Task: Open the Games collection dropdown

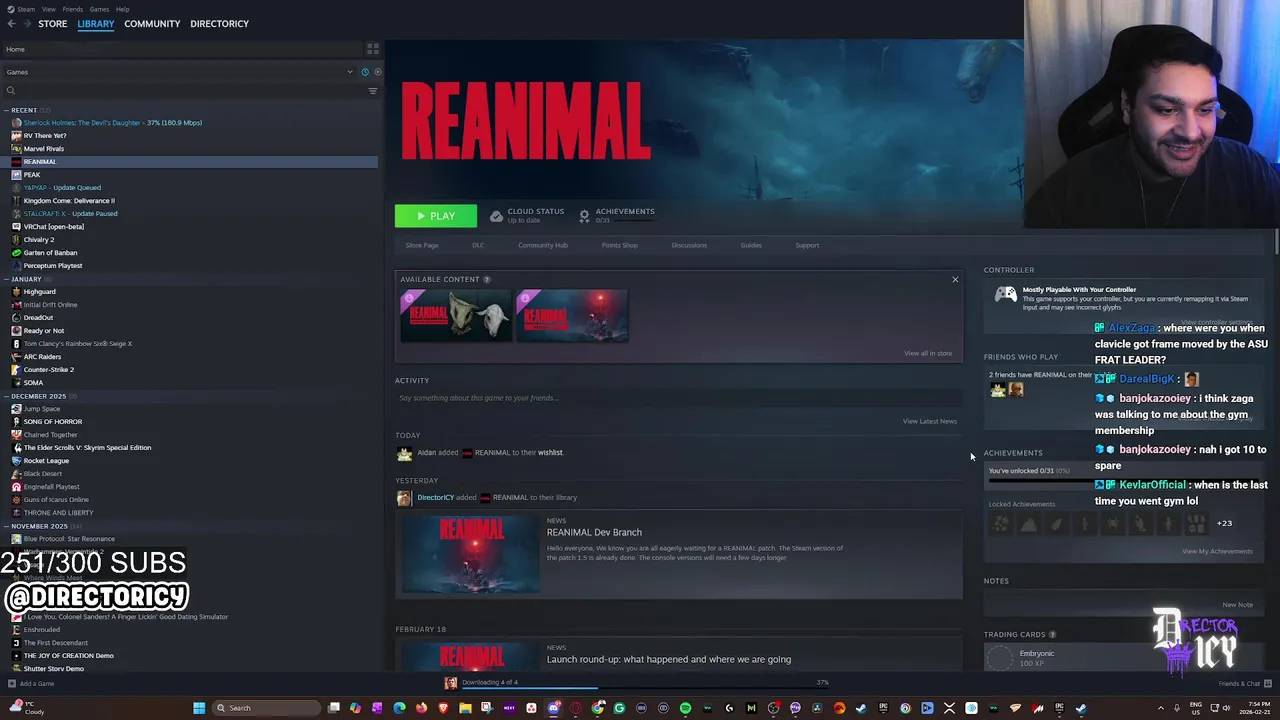Action: click(x=179, y=72)
